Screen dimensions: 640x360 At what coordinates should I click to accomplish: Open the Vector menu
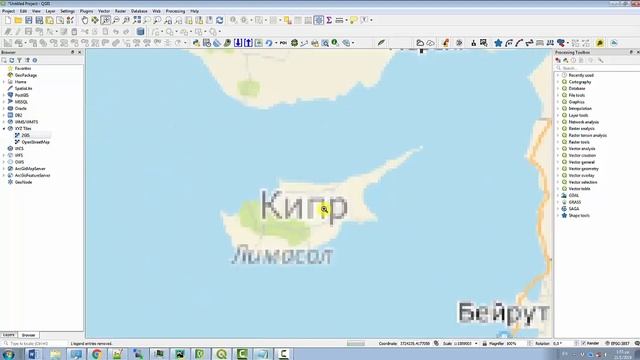pyautogui.click(x=104, y=11)
